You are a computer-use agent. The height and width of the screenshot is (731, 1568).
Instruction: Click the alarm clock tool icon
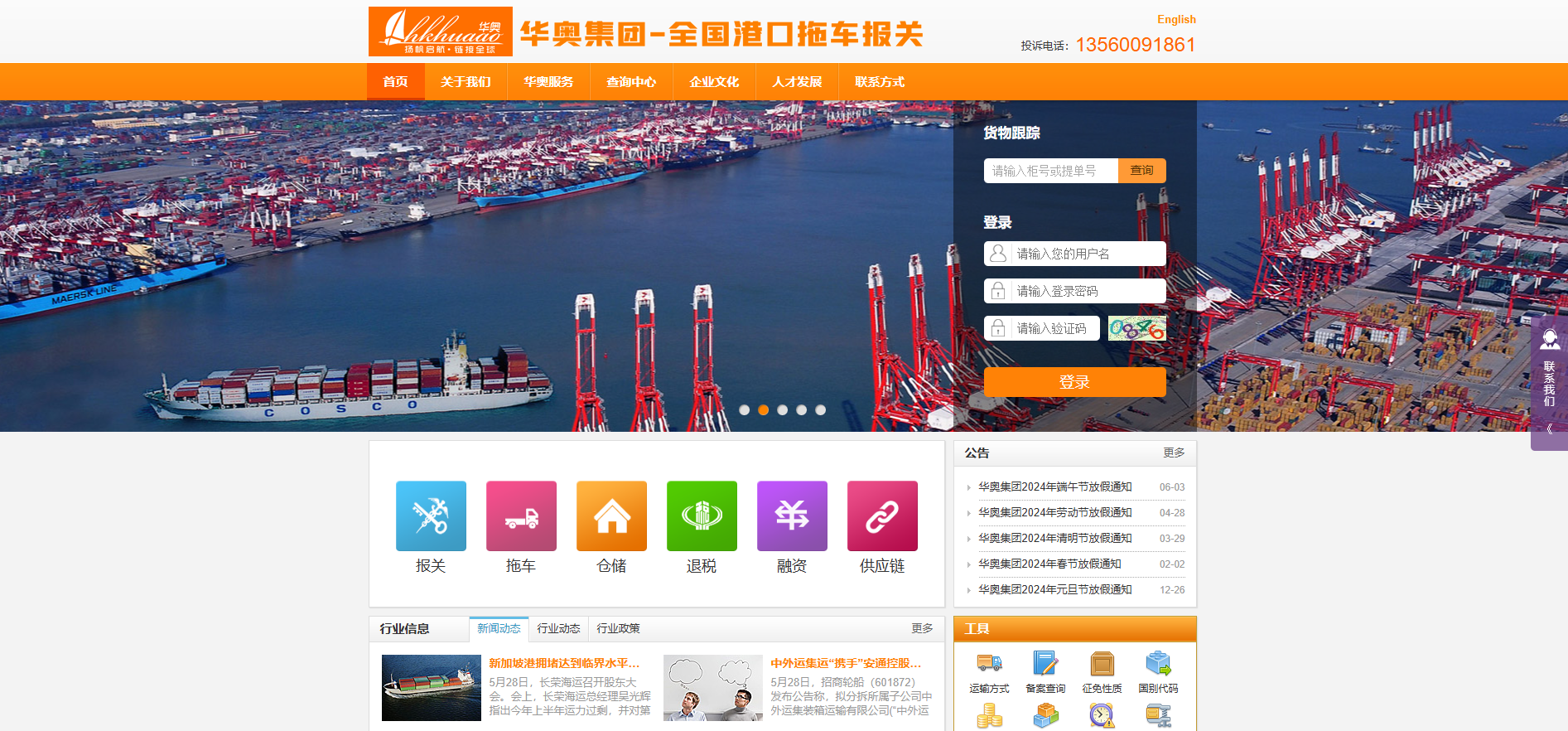pos(1102,715)
